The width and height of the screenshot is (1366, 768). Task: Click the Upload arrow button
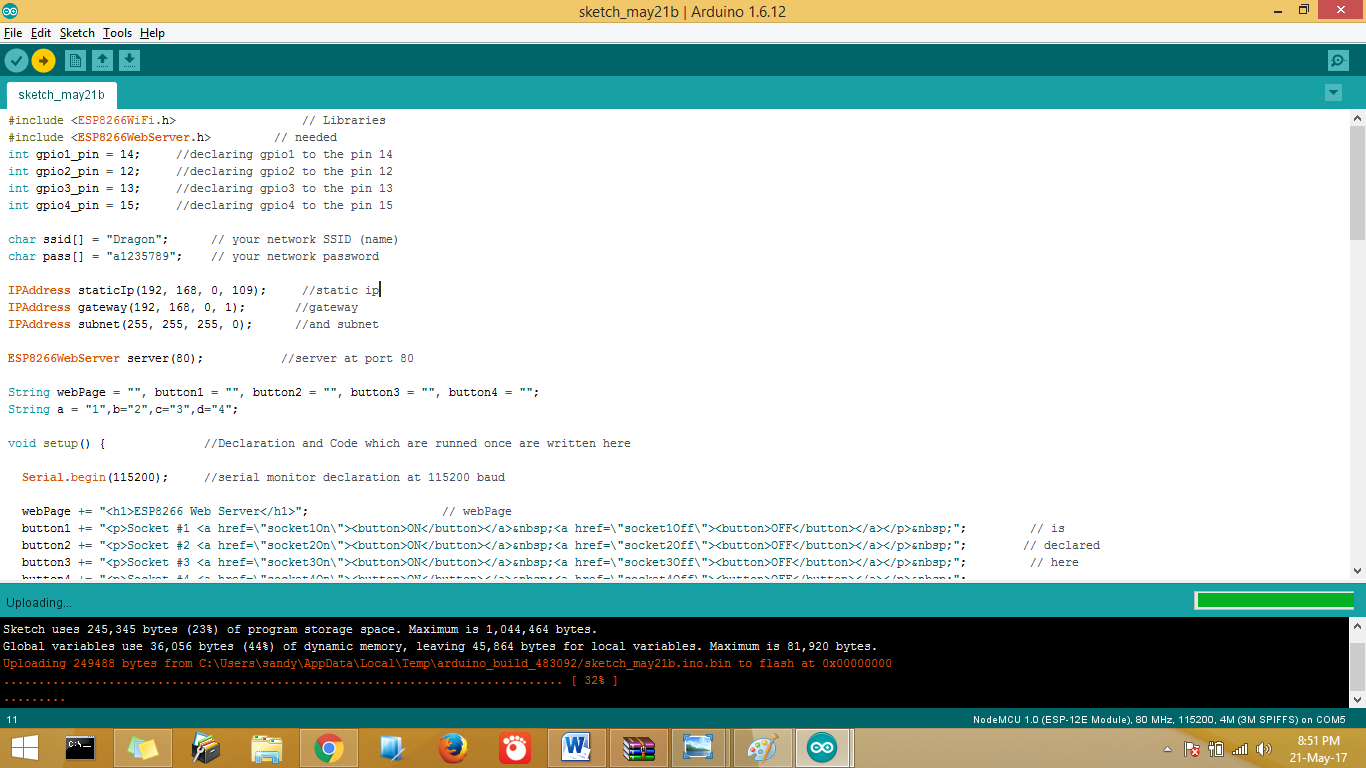(x=43, y=61)
